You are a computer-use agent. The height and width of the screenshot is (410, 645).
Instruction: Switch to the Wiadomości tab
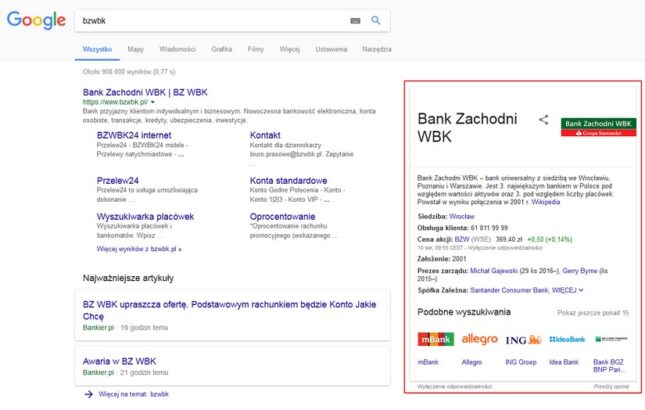[x=177, y=49]
